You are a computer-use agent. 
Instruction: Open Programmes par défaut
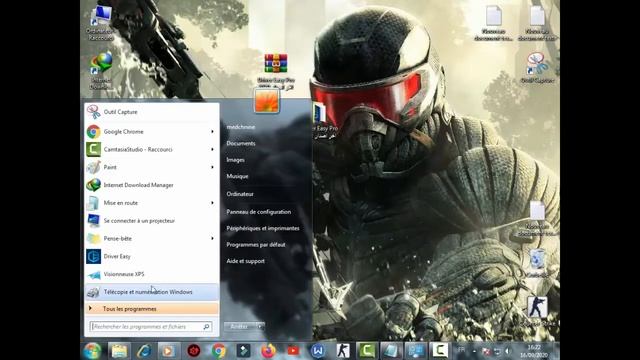pos(256,245)
